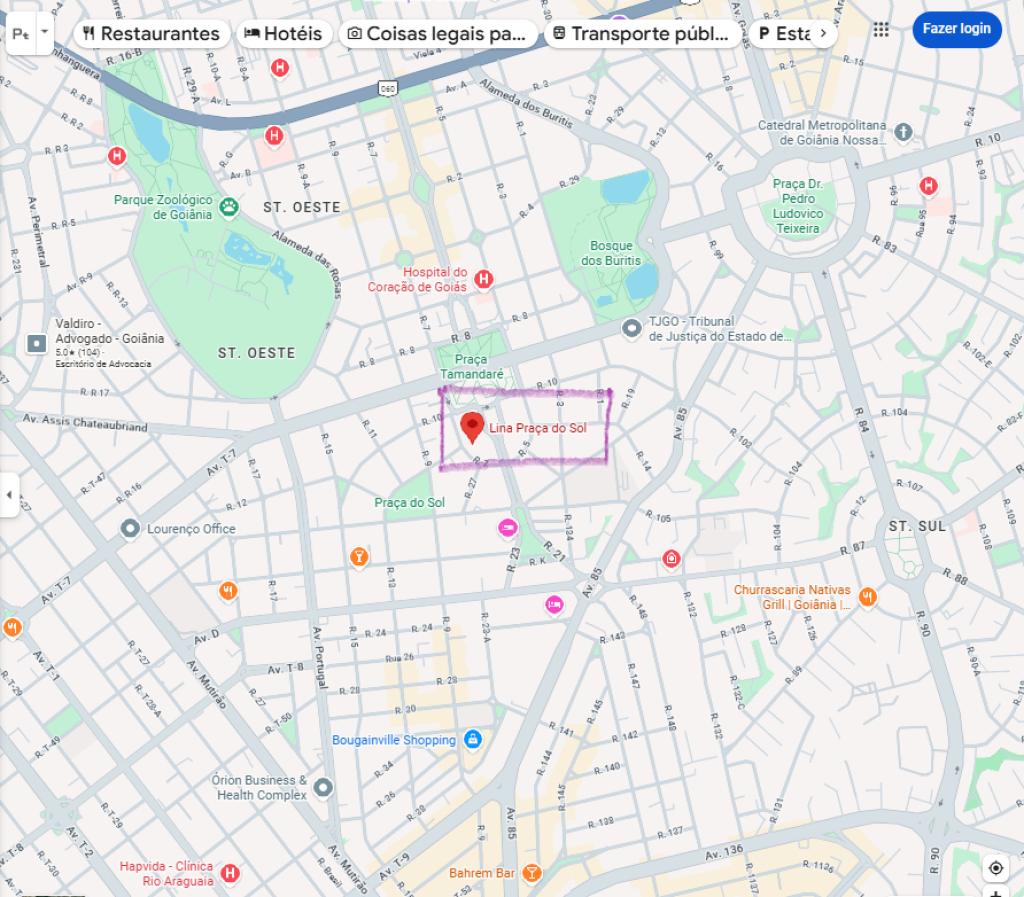1024x897 pixels.
Task: Select the Hotéis filter chip
Action: (x=283, y=33)
